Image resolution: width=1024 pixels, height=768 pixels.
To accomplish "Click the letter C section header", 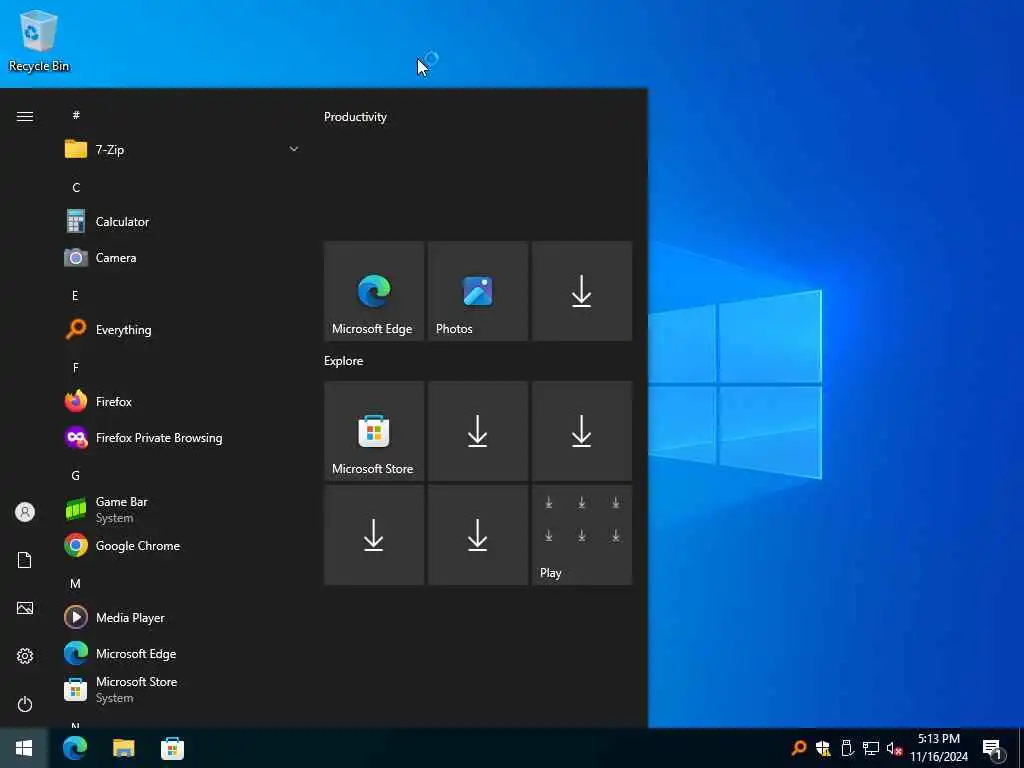I will [76, 187].
